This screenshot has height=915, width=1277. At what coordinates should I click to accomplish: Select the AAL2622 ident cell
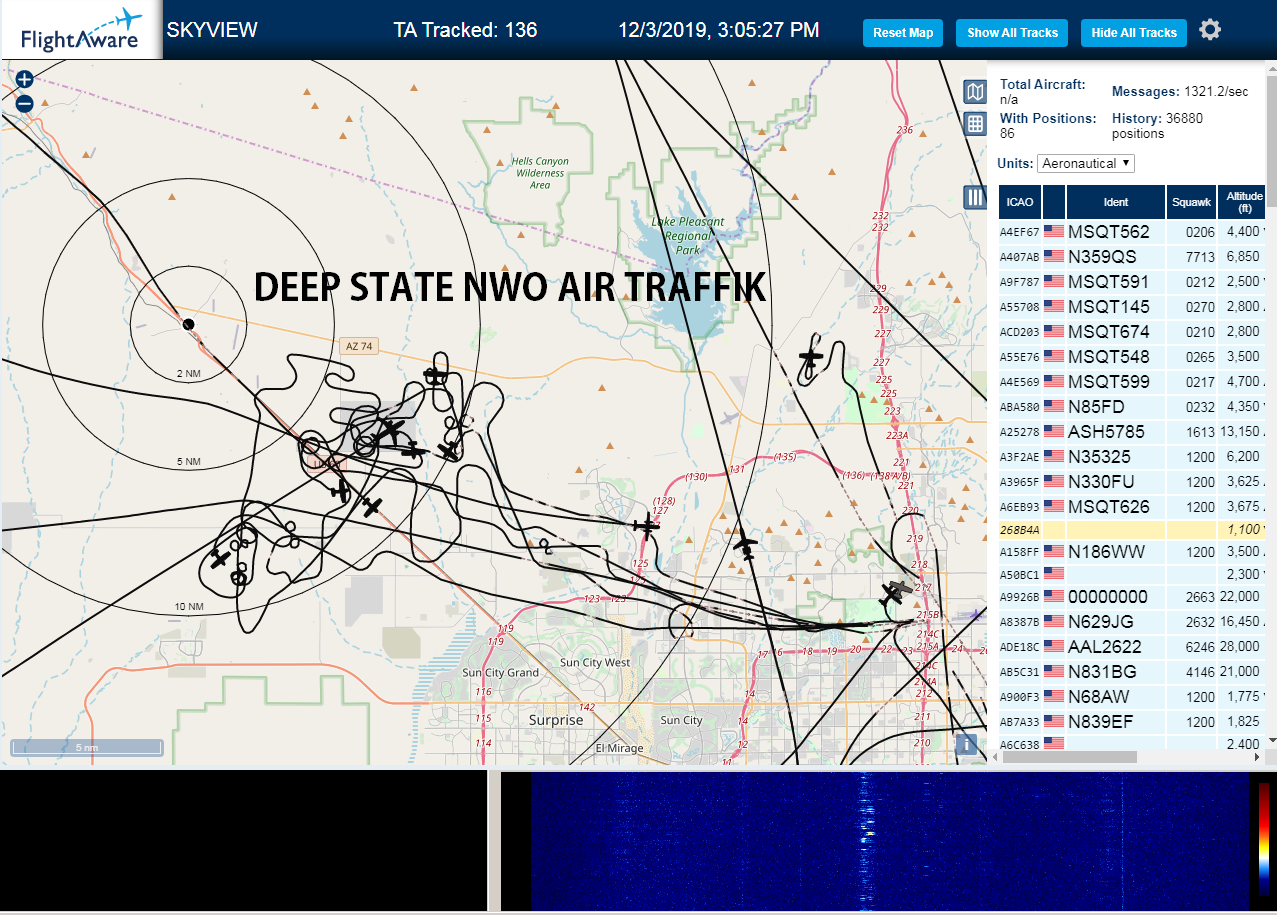click(x=1116, y=647)
